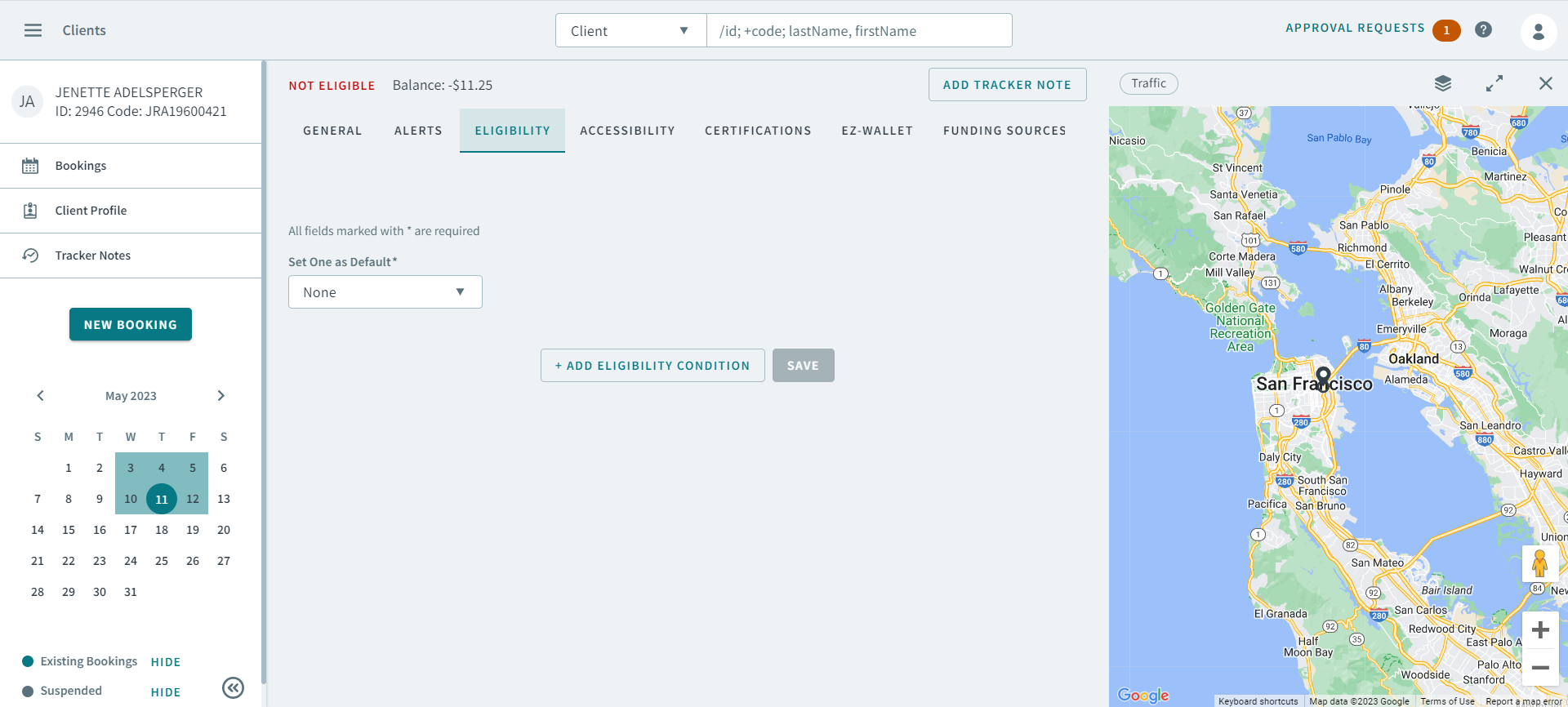This screenshot has width=1568, height=707.
Task: Click Add Eligibility Condition button
Action: 653,366
